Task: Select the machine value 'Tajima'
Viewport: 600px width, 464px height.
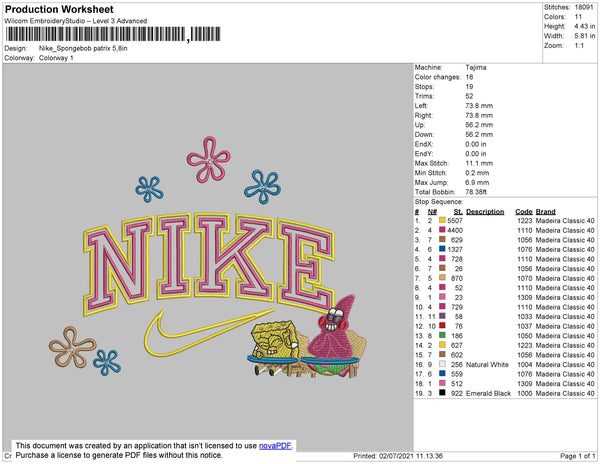Action: pos(476,67)
